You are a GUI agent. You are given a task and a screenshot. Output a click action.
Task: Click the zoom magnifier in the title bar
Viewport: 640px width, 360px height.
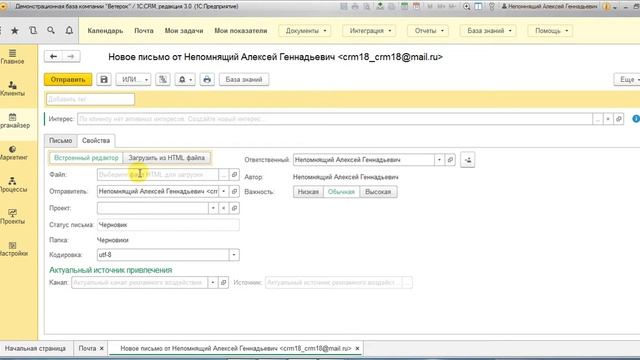click(x=467, y=7)
